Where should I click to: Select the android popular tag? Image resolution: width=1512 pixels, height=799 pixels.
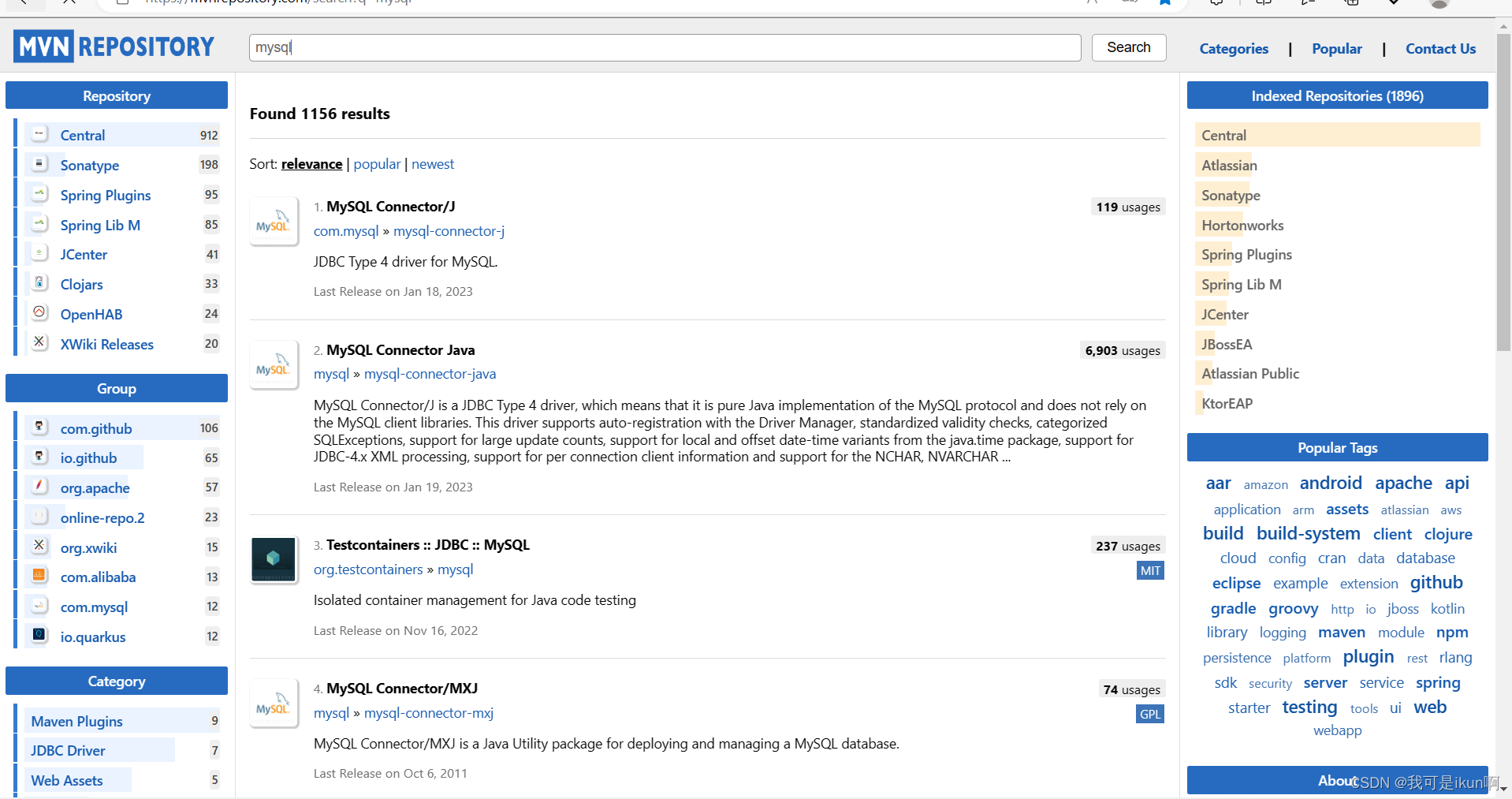pyautogui.click(x=1331, y=483)
